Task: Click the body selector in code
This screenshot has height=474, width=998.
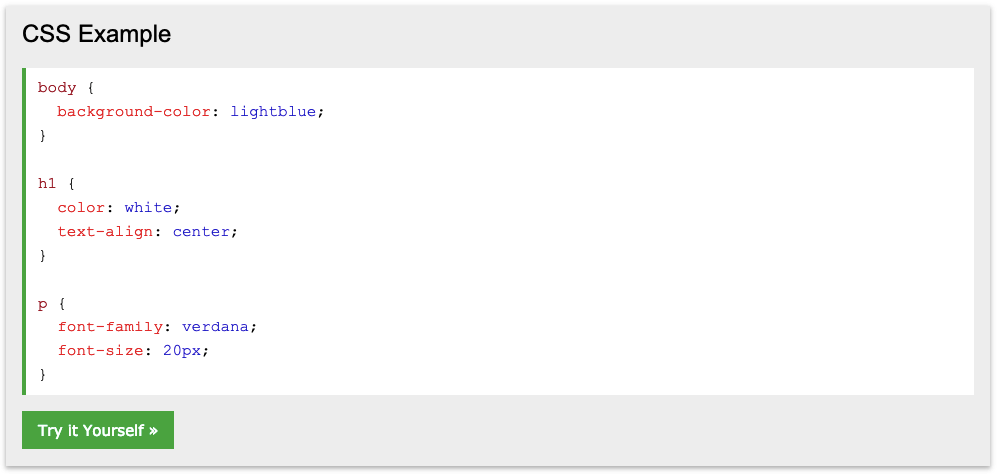Action: point(57,88)
